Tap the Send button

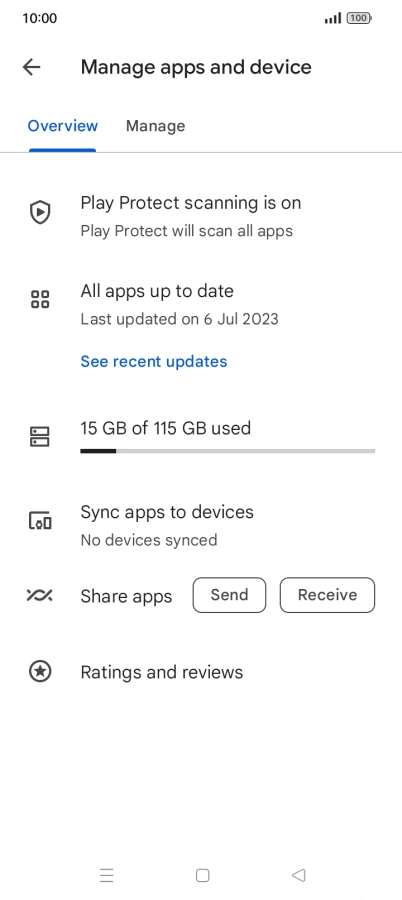[230, 595]
